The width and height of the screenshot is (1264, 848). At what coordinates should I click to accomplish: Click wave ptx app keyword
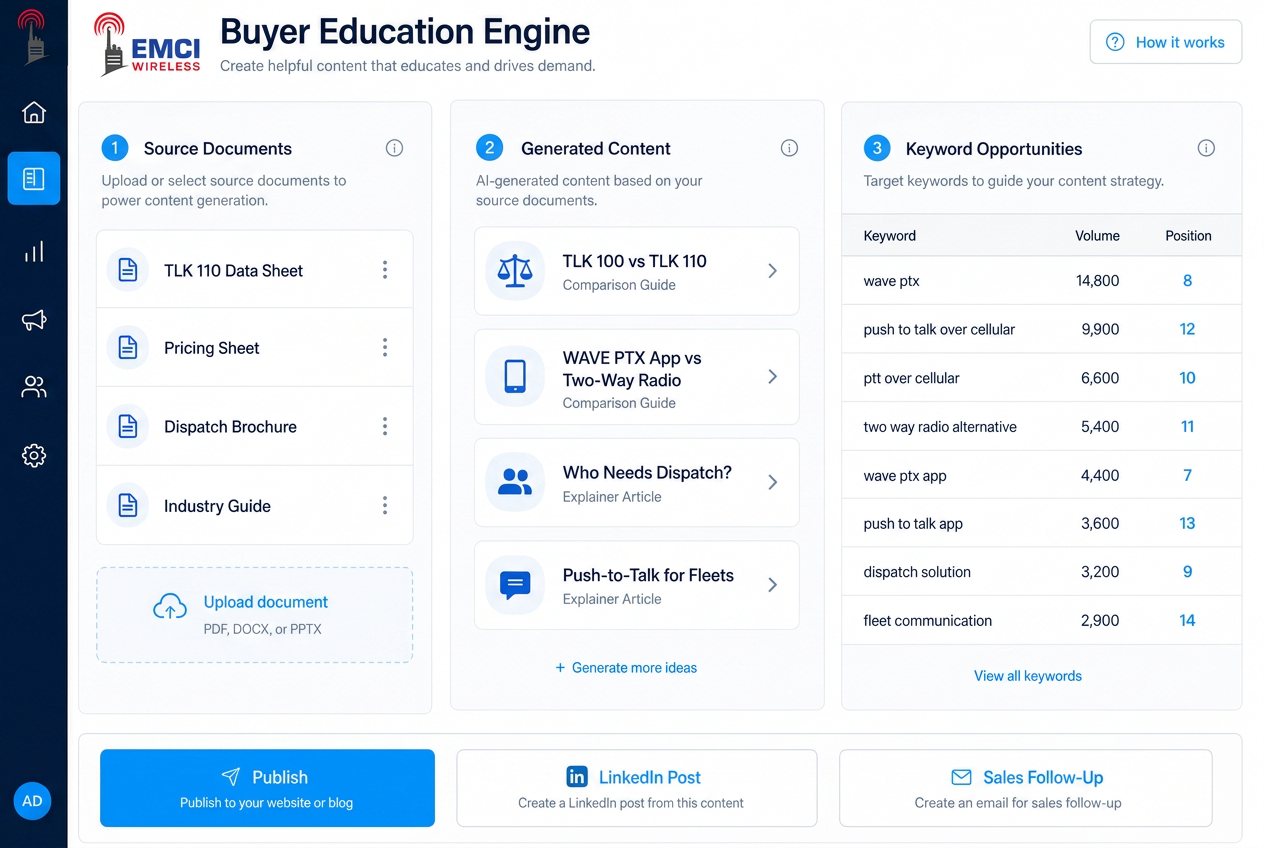click(905, 475)
